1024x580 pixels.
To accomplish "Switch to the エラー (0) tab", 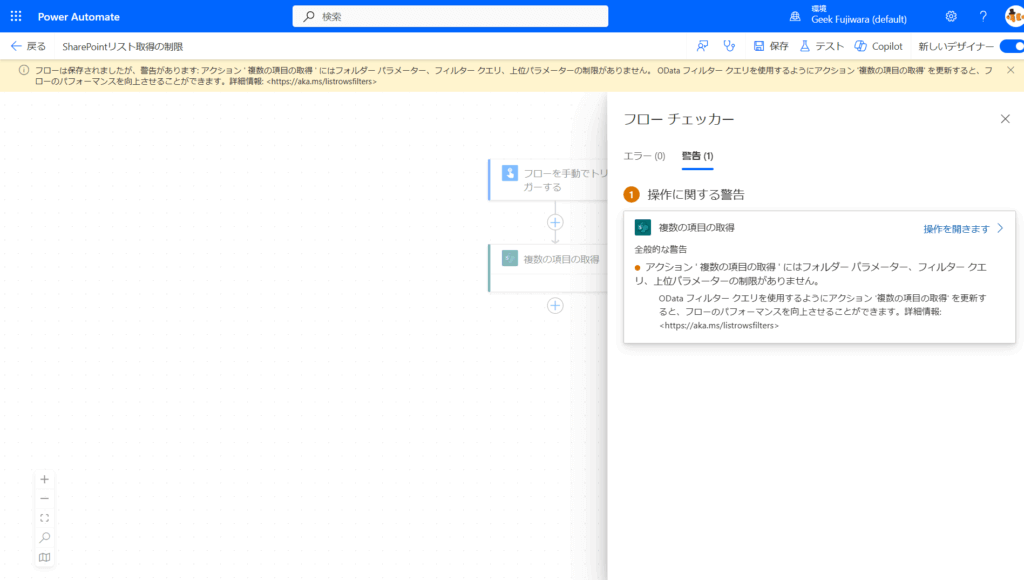I will point(644,155).
